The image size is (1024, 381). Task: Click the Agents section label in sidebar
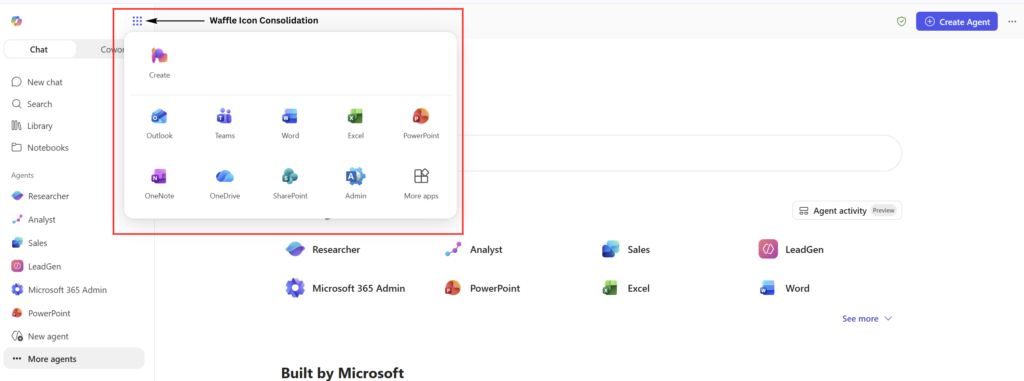(x=22, y=175)
